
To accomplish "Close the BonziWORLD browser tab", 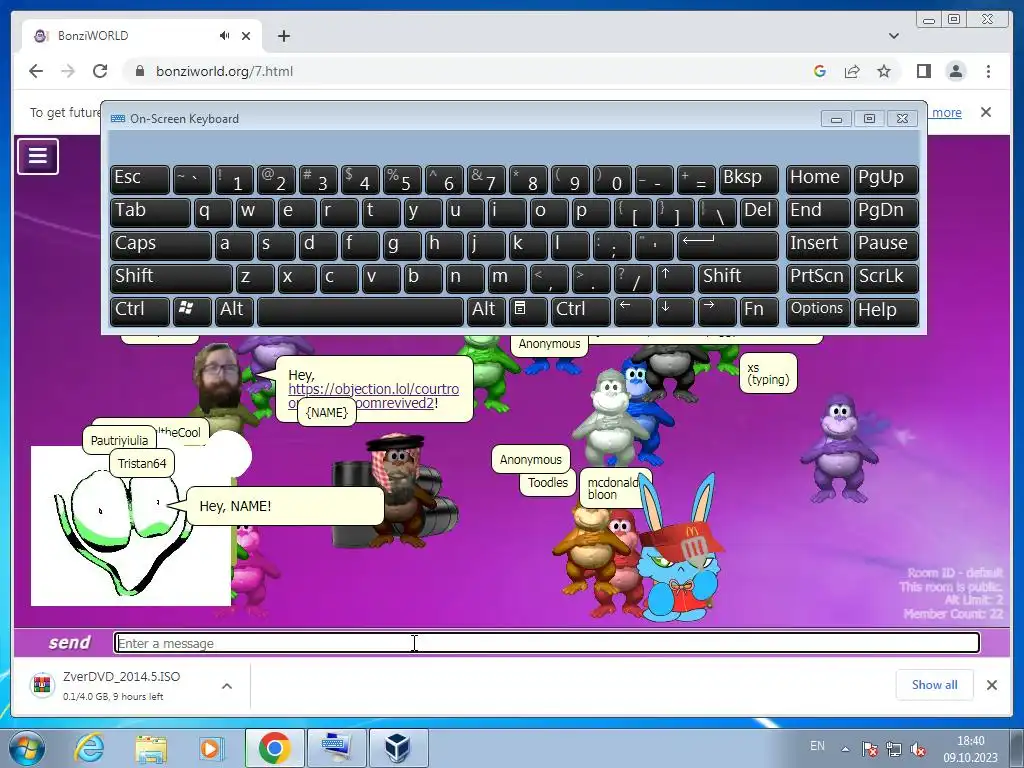I will point(246,36).
